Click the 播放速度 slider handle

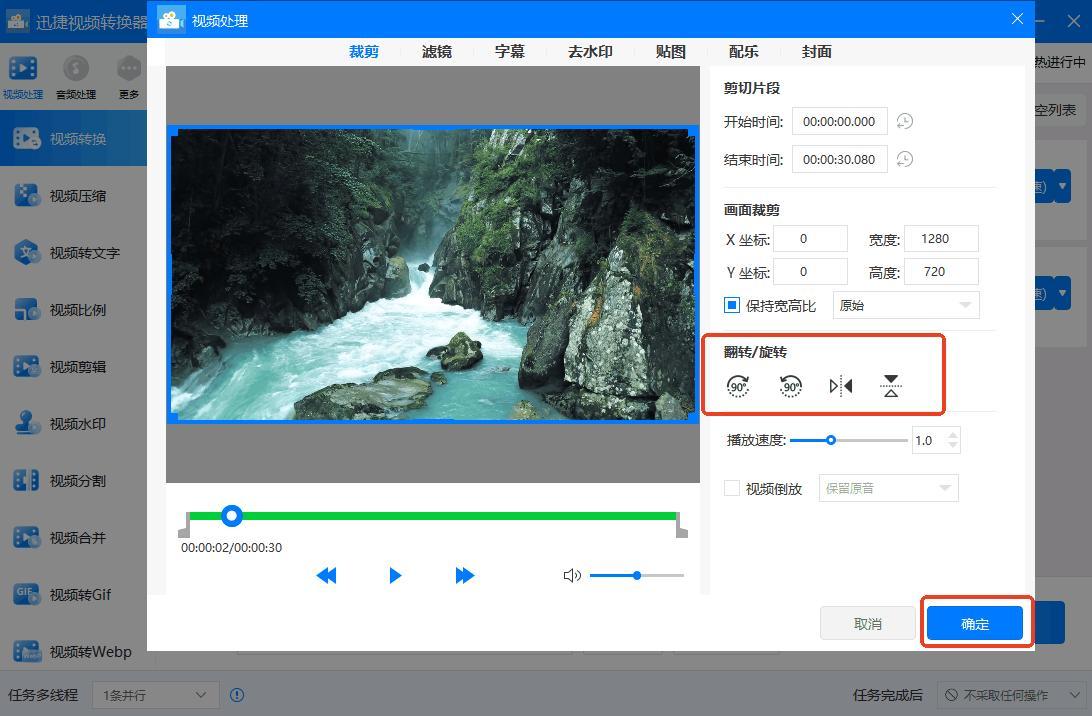coord(830,440)
